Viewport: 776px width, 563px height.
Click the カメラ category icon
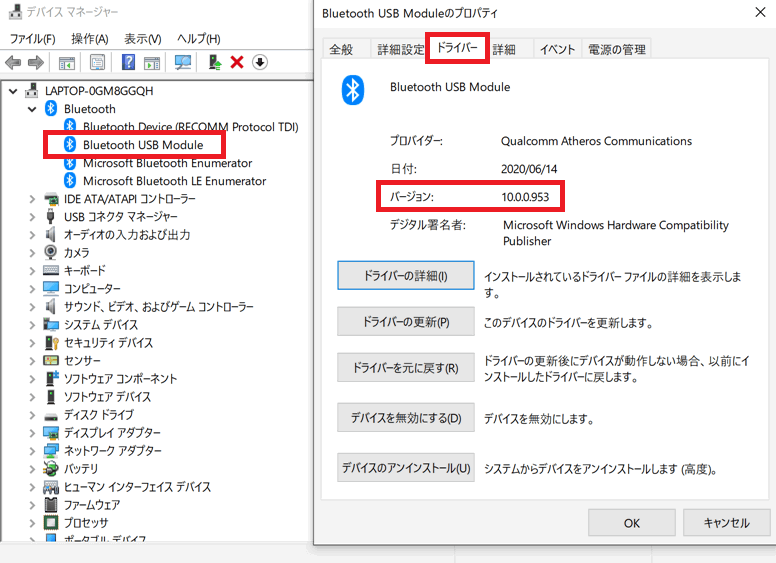[x=50, y=252]
